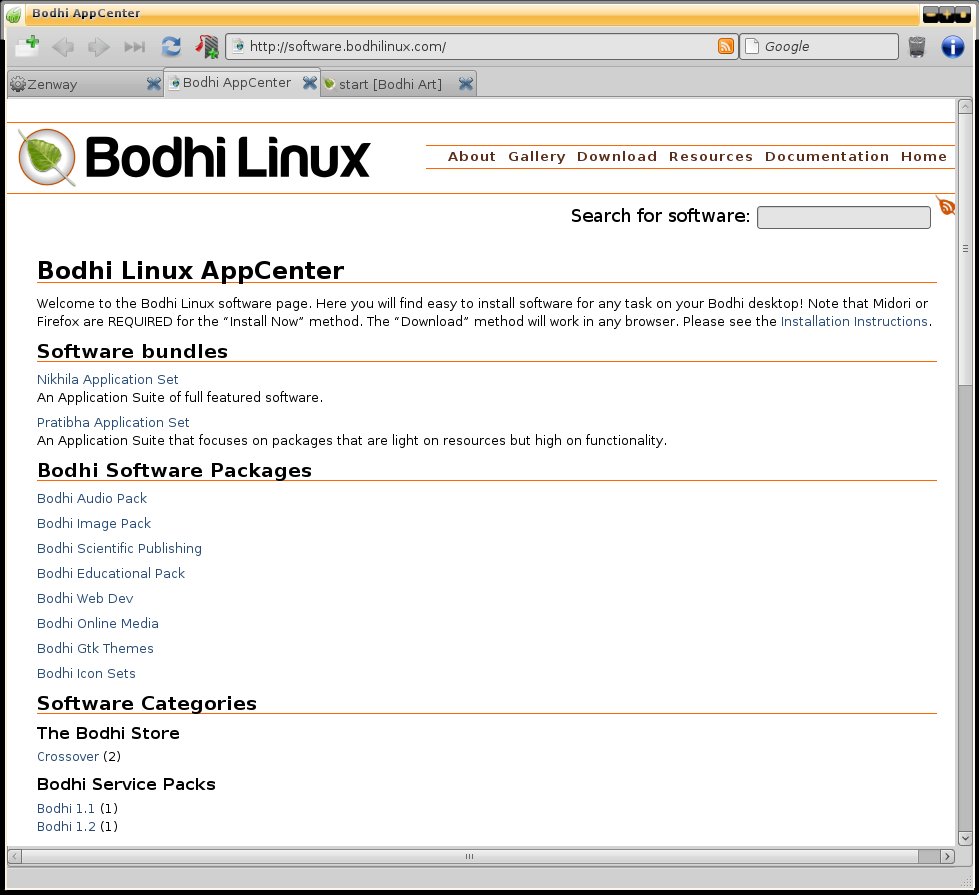
Task: Click the Software Categories heading
Action: pyautogui.click(x=147, y=703)
